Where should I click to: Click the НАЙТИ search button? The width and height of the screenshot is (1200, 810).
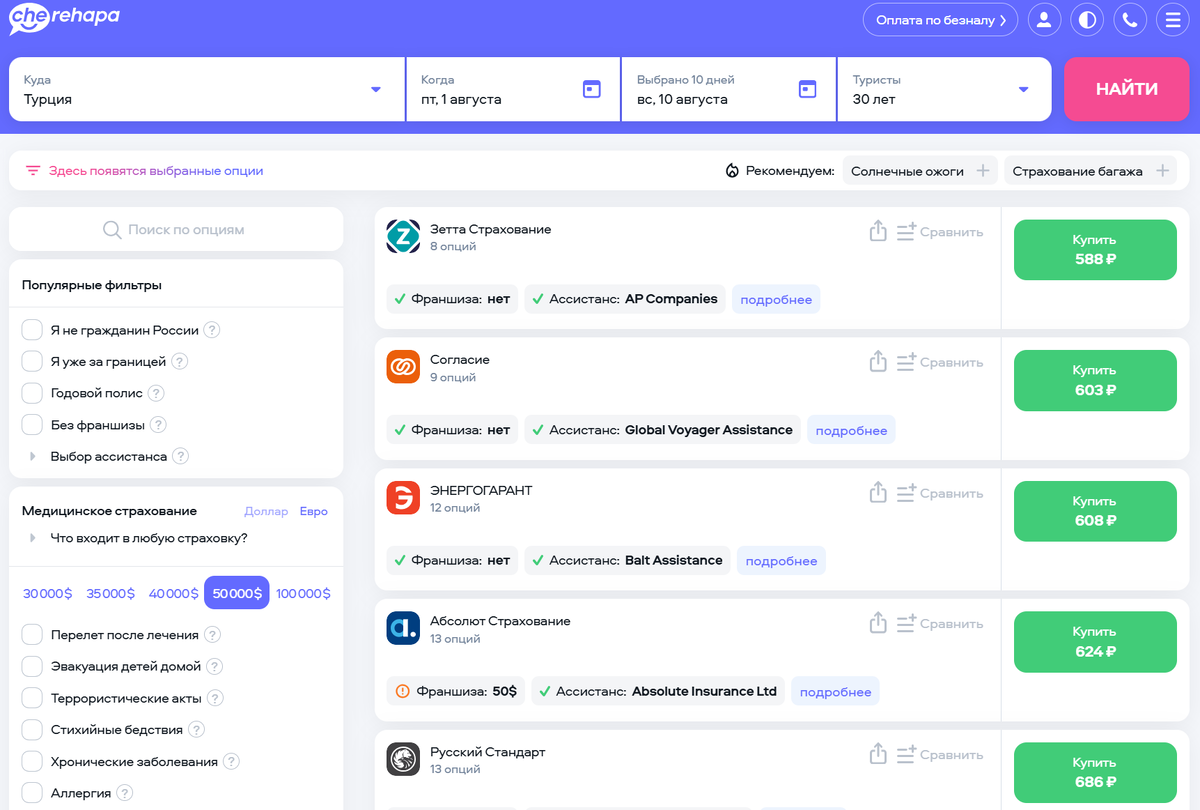1126,89
